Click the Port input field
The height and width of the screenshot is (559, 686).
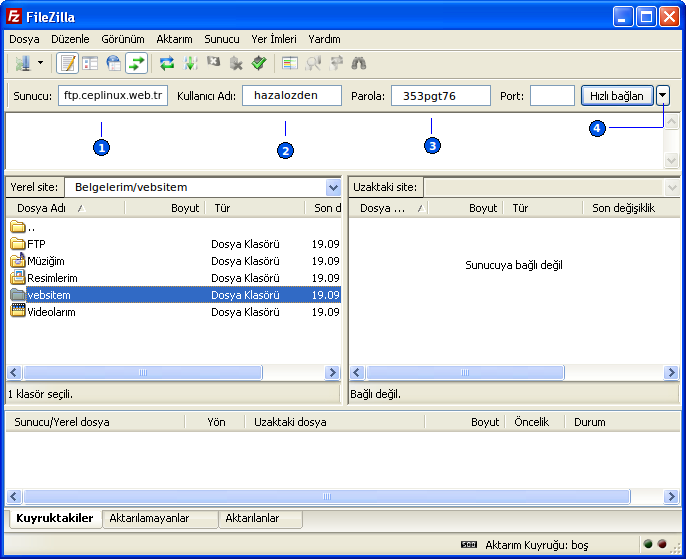(552, 95)
